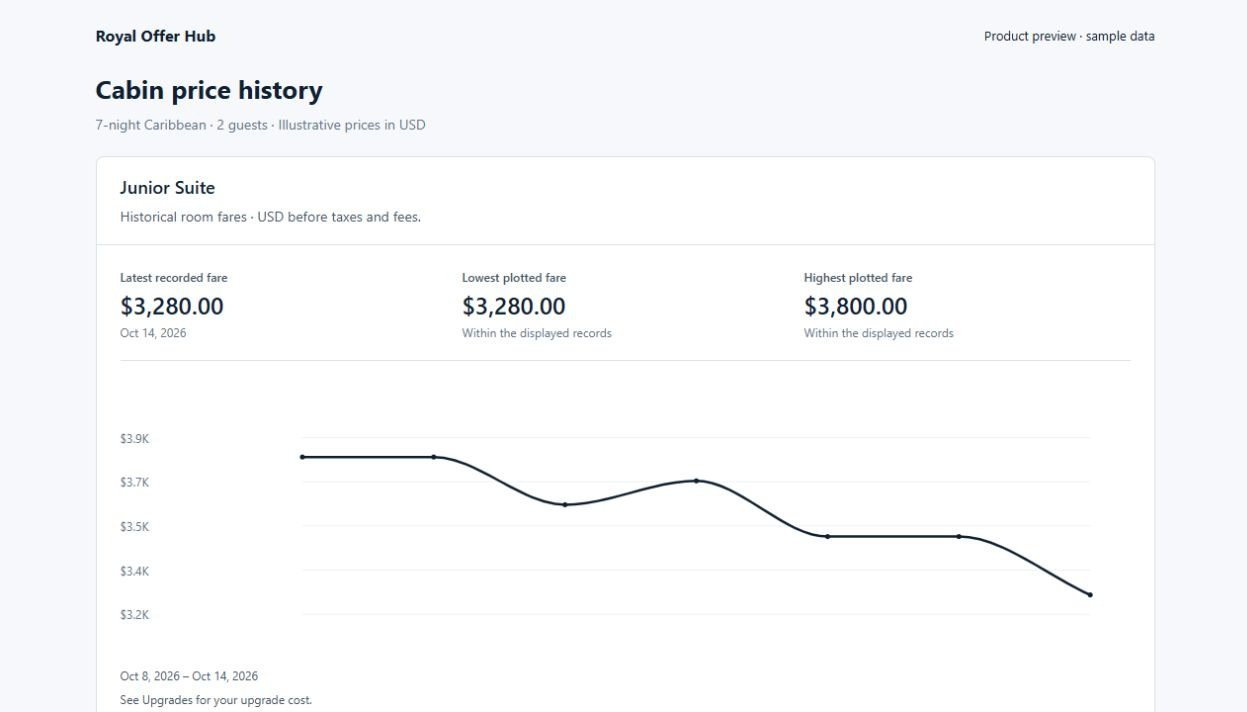Click "Within the displayed records" under Lowest plotted fare
Screen dimensions: 1247x712
coord(537,333)
